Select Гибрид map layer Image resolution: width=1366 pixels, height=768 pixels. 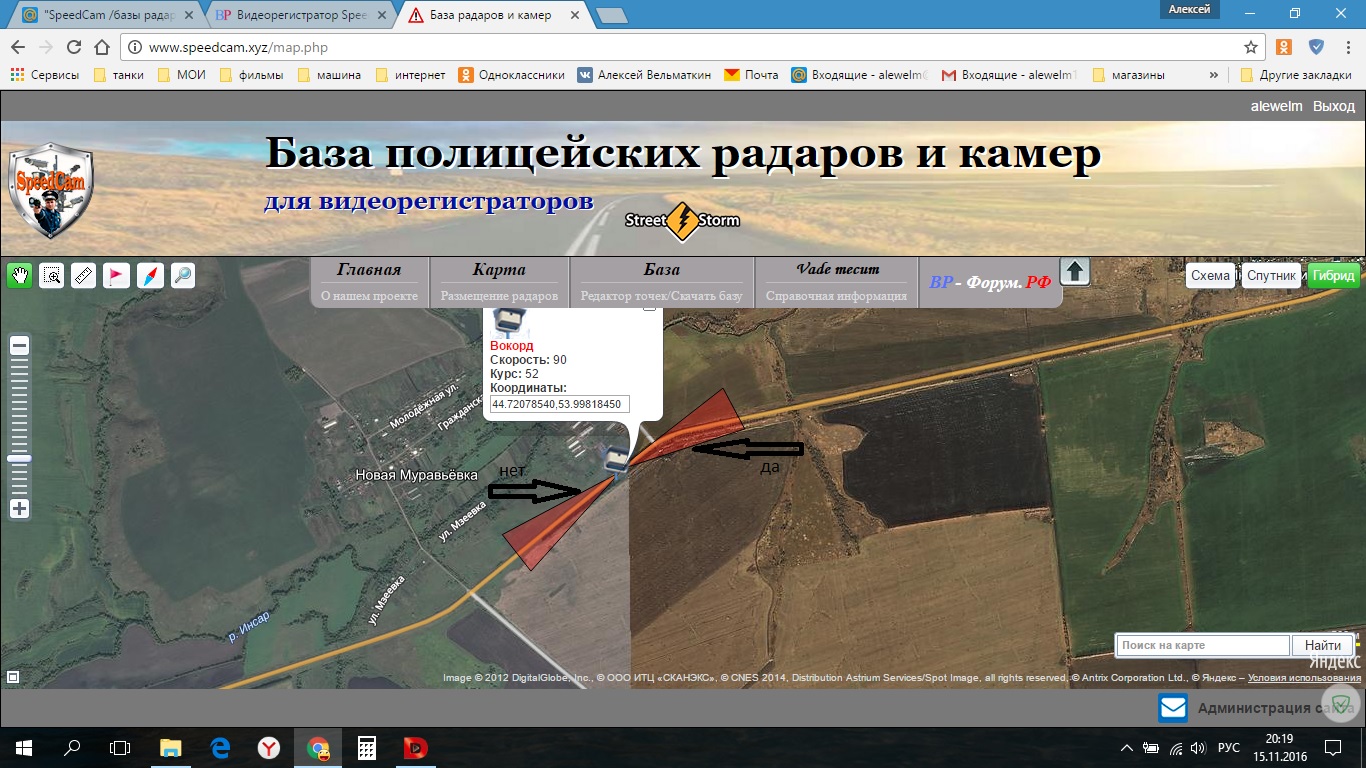point(1334,276)
